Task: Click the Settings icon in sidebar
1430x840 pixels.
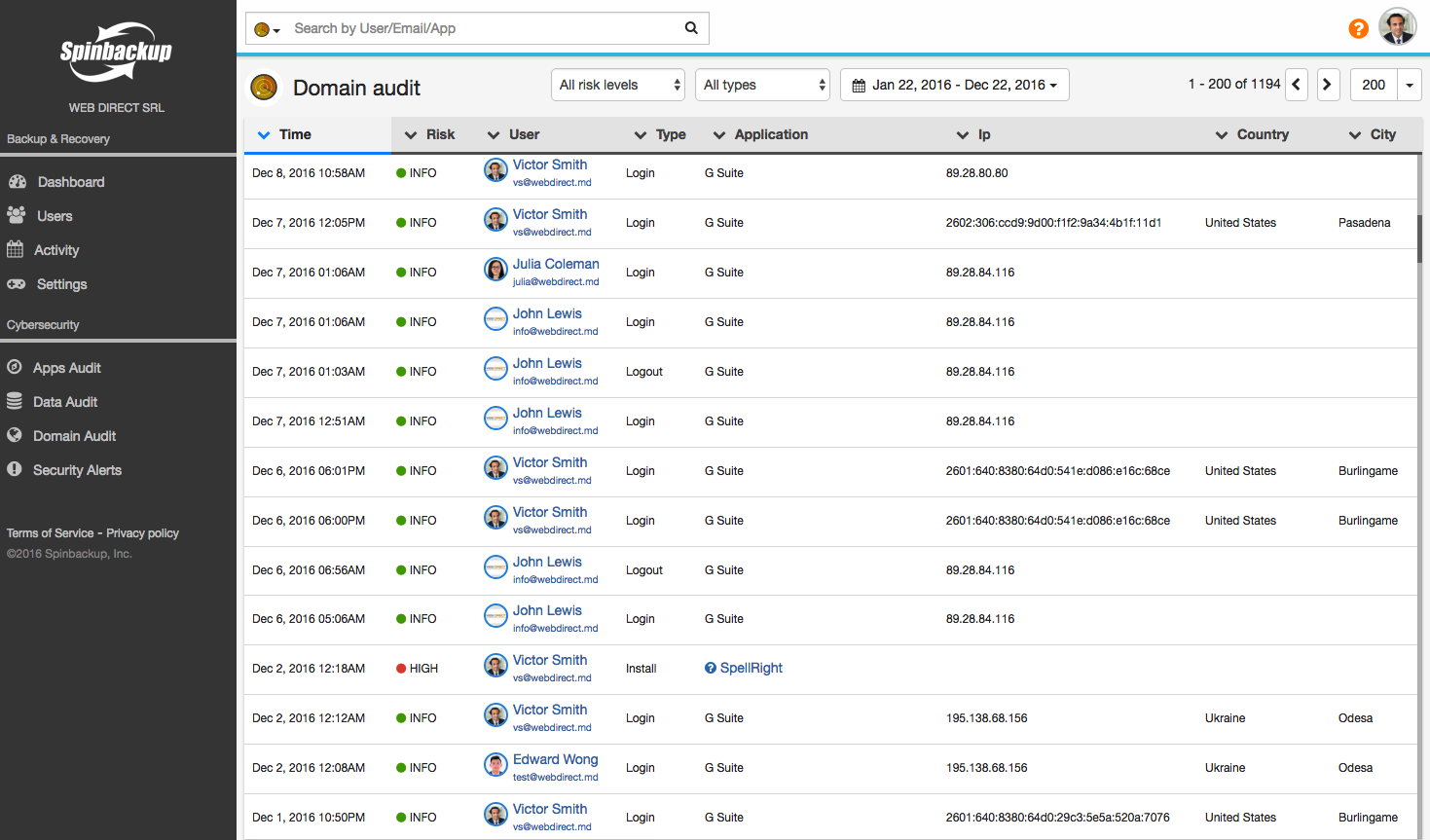Action: [x=17, y=284]
